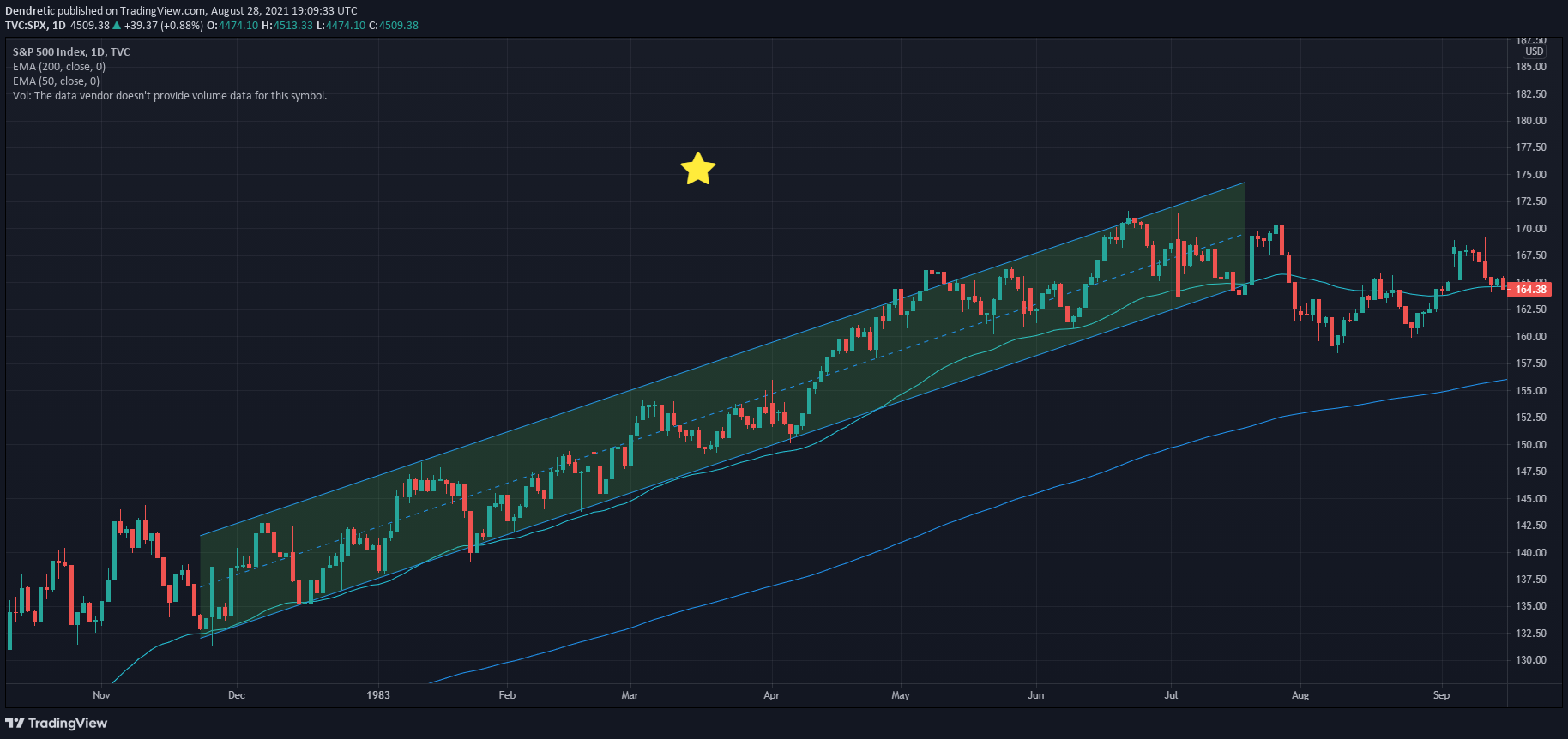
Task: Click the 180.00 price axis label
Action: [x=1531, y=121]
